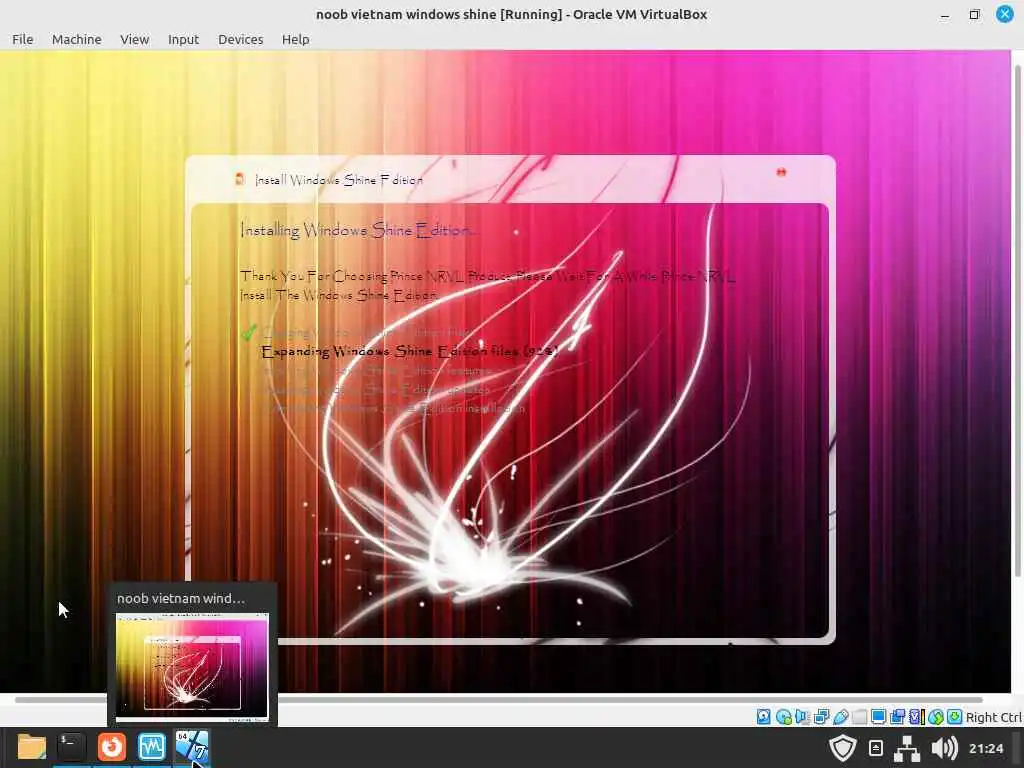The width and height of the screenshot is (1024, 768).
Task: Open the File menu in VirtualBox
Action: point(22,39)
